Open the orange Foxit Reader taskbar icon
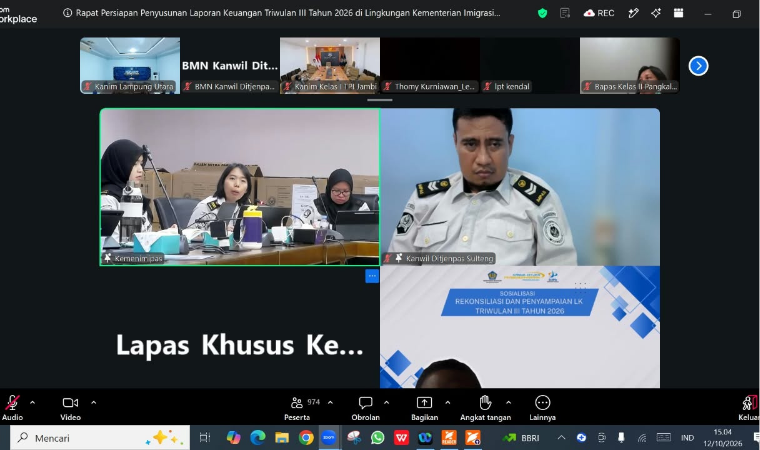Image resolution: width=760 pixels, height=450 pixels. 449,438
